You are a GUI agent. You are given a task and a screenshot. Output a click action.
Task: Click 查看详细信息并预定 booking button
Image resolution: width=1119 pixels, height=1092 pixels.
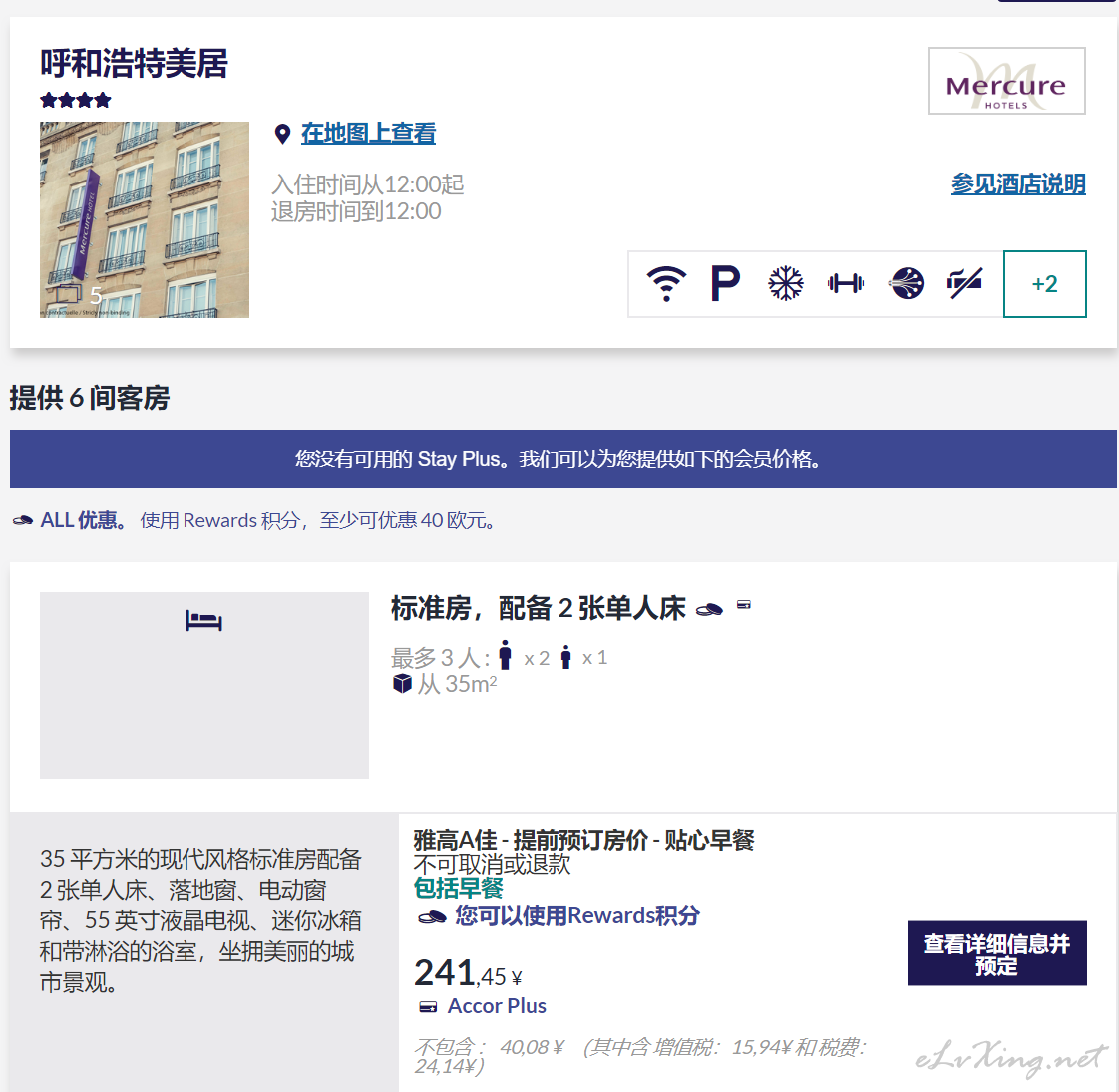click(x=997, y=954)
